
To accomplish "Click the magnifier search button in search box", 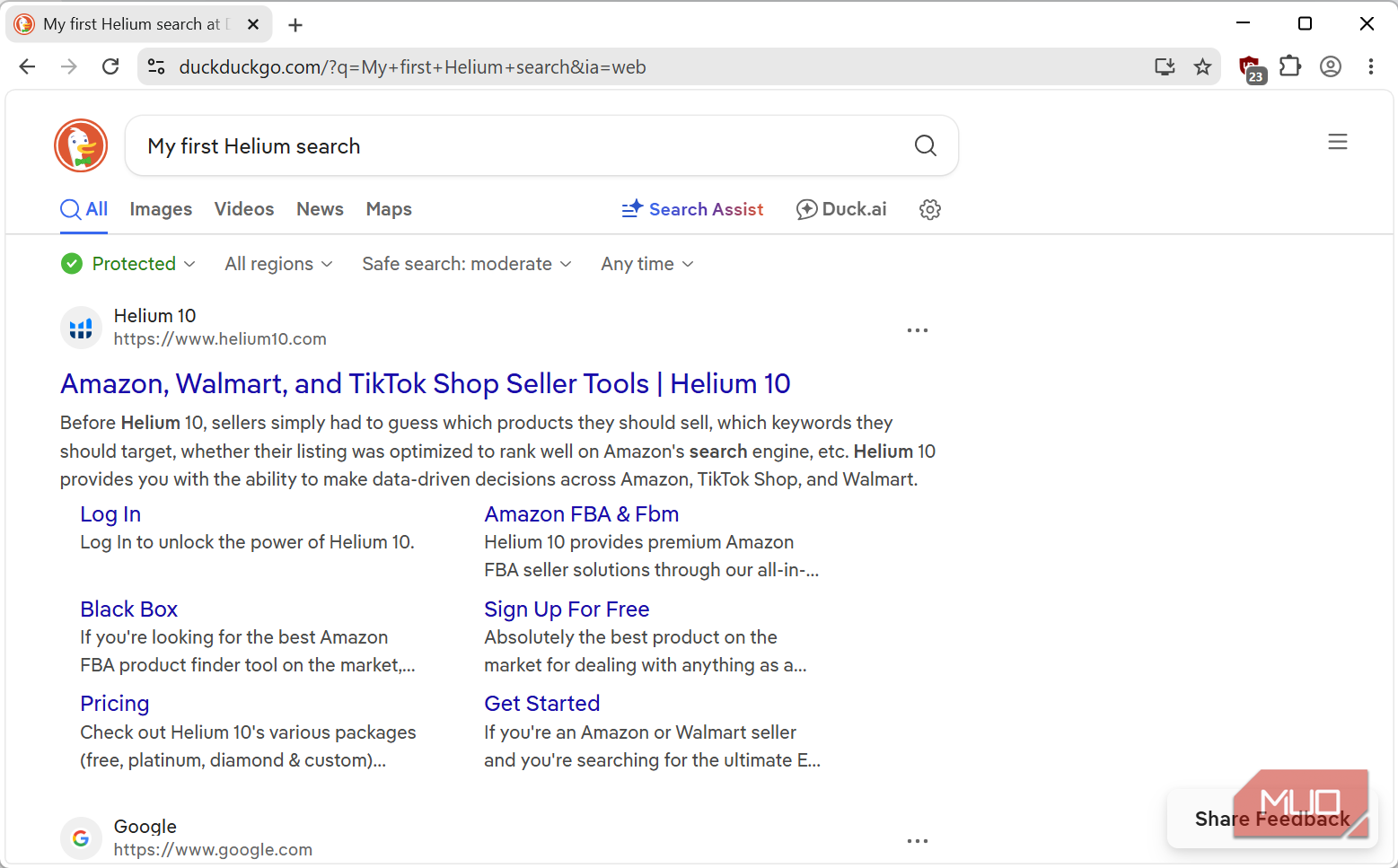I will coord(926,145).
